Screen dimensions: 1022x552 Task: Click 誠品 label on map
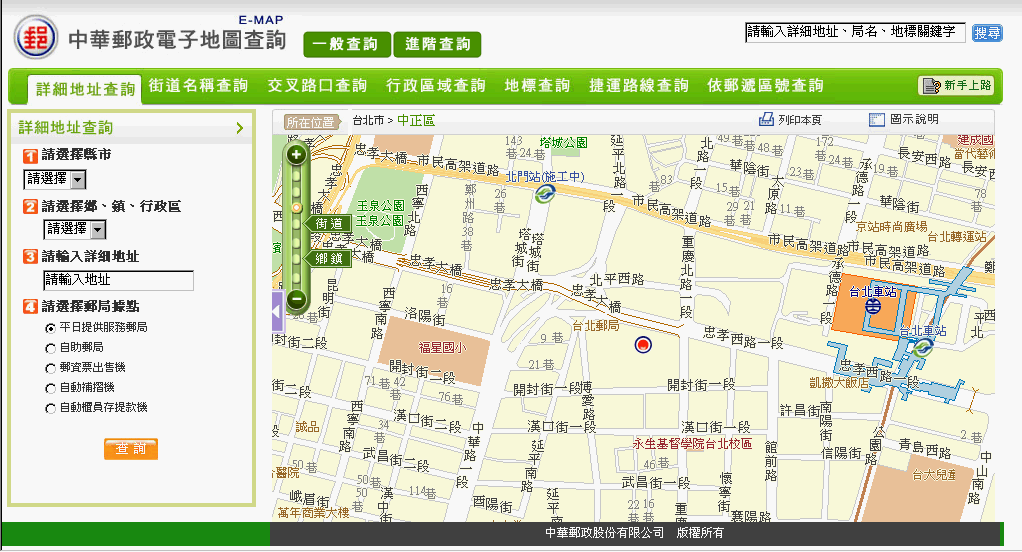coord(308,427)
